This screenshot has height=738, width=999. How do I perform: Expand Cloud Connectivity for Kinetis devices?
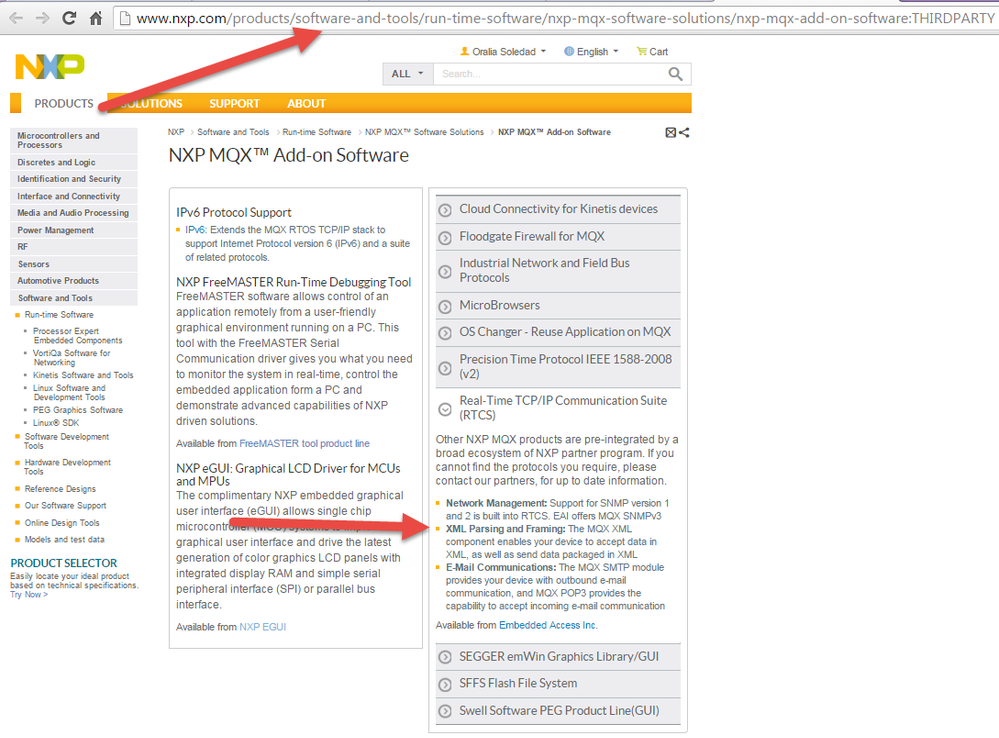(x=557, y=209)
